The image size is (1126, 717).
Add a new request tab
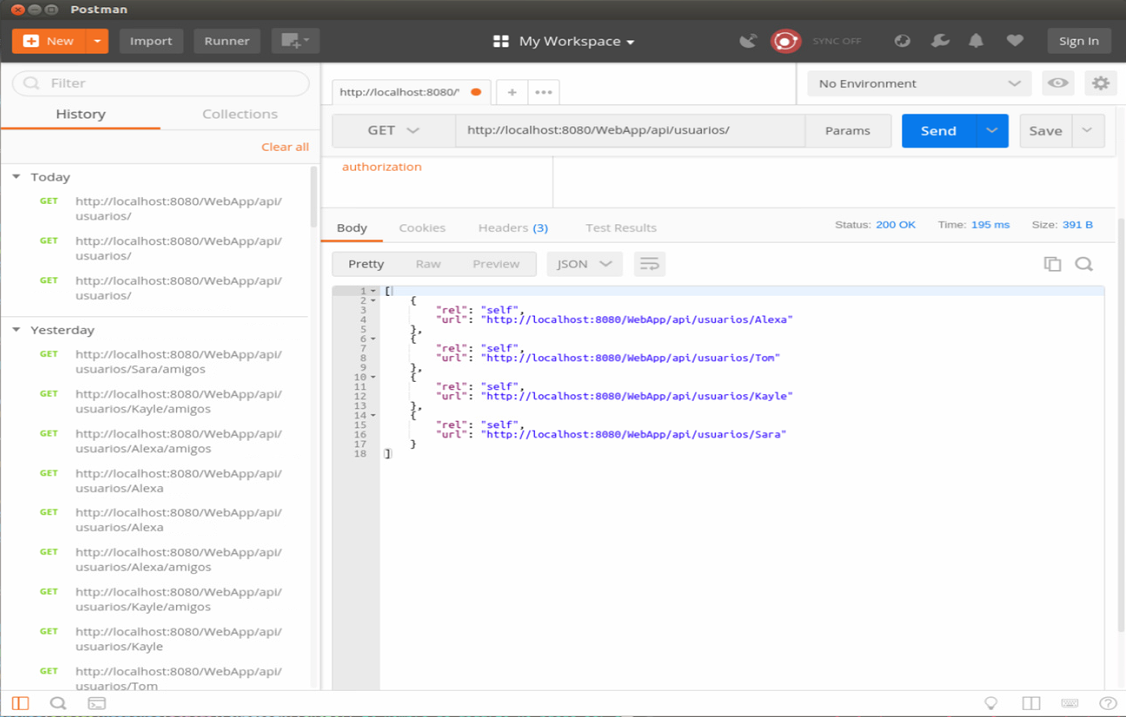(x=512, y=92)
